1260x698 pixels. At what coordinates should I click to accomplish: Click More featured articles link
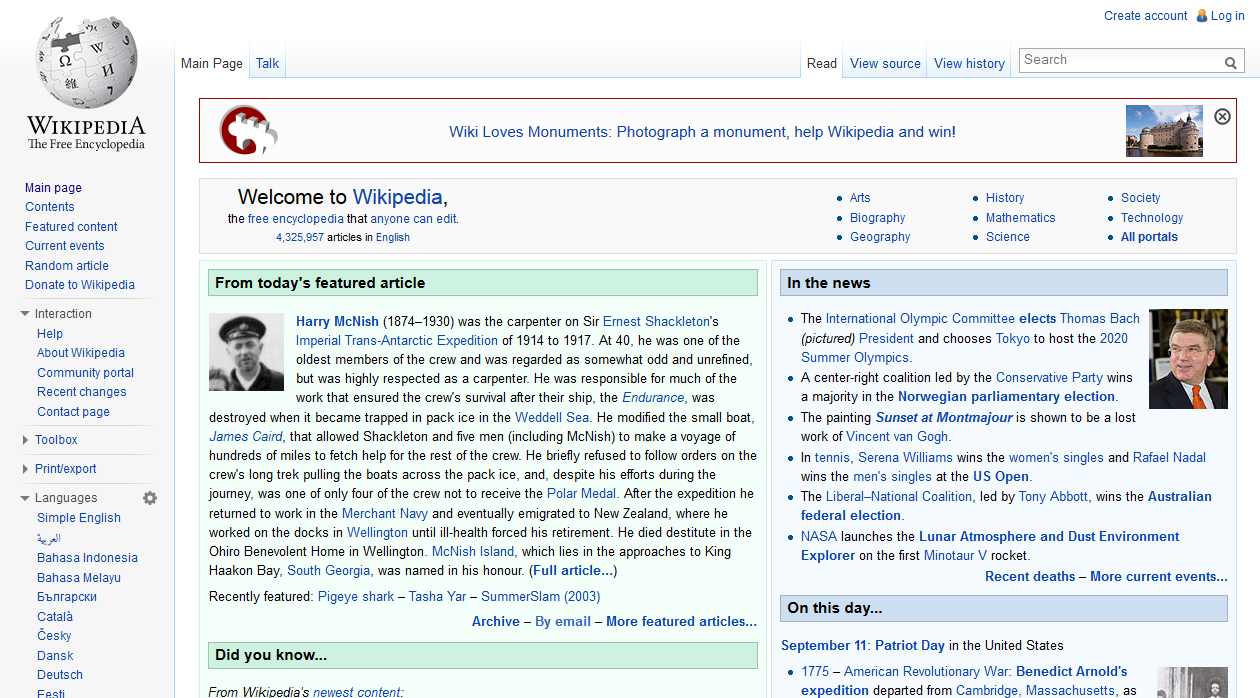682,622
